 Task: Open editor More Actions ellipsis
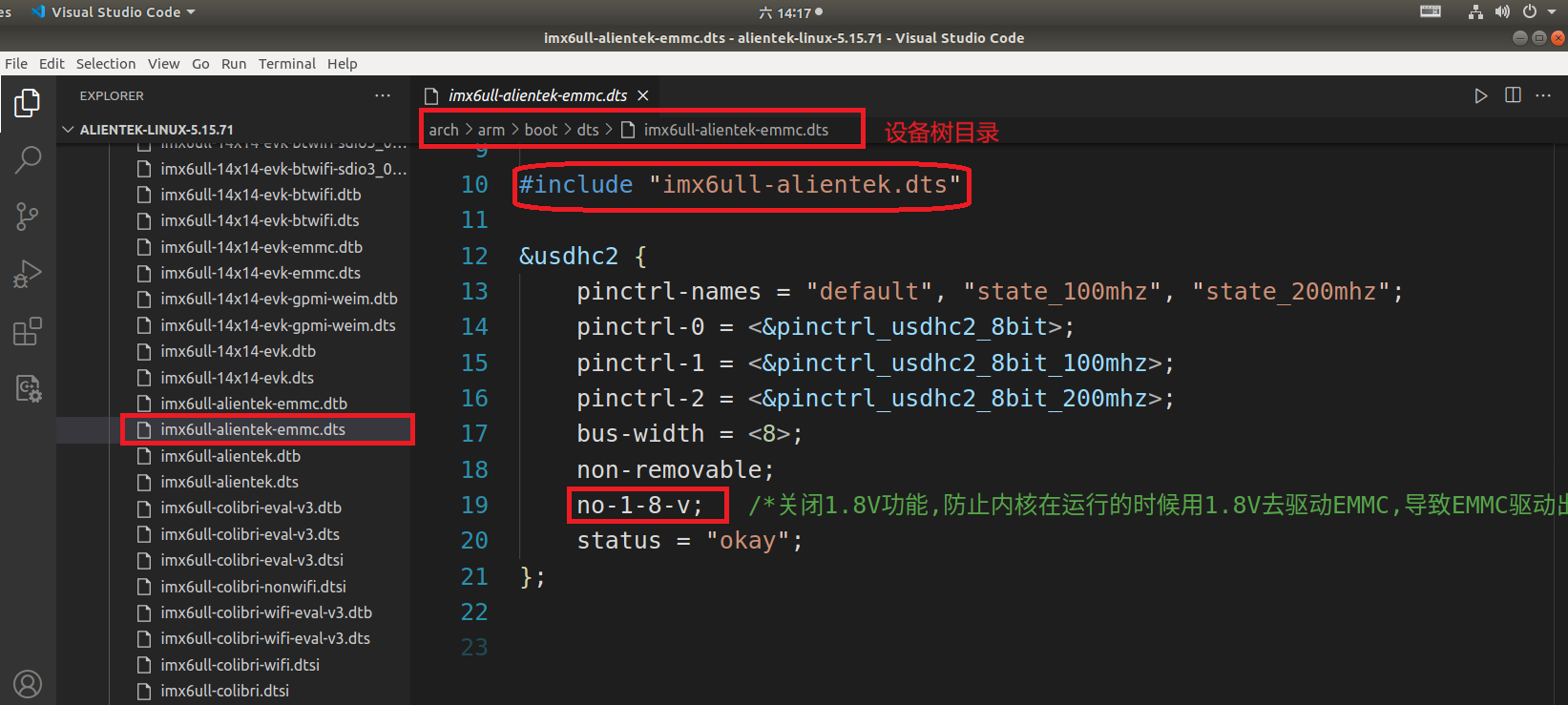click(x=1543, y=95)
